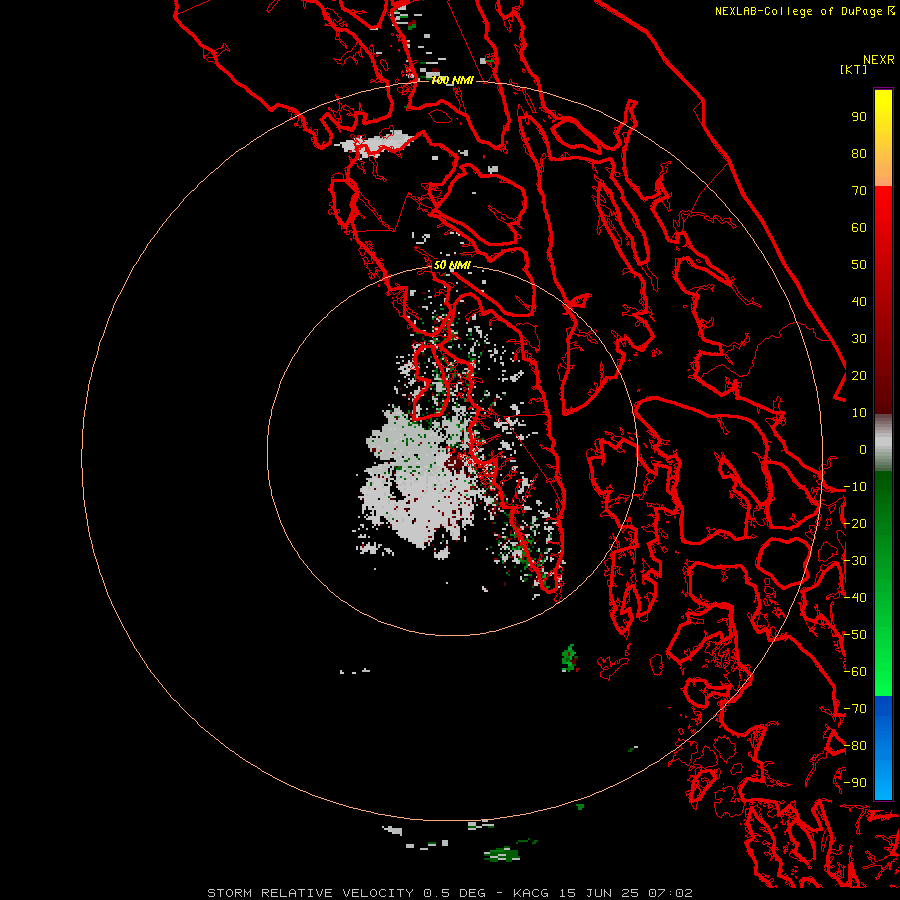900x900 pixels.
Task: Click the -90 value on velocity scale
Action: click(x=855, y=783)
